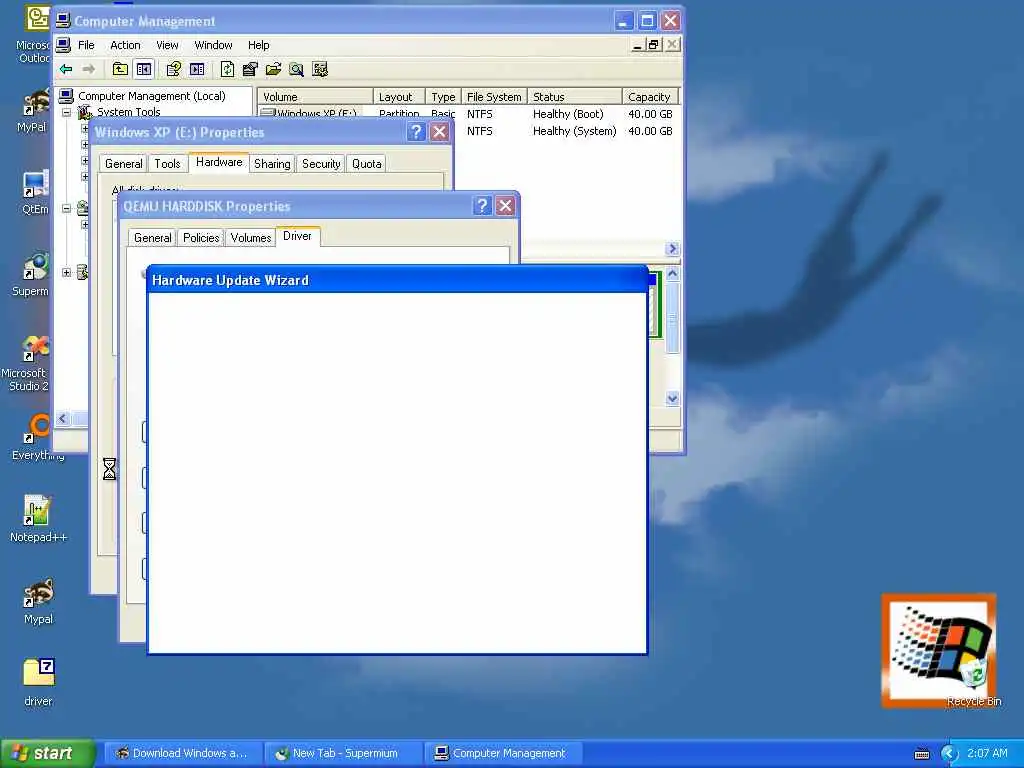Click the magnifying glass toolbar icon
This screenshot has height=768, width=1024.
[x=296, y=69]
